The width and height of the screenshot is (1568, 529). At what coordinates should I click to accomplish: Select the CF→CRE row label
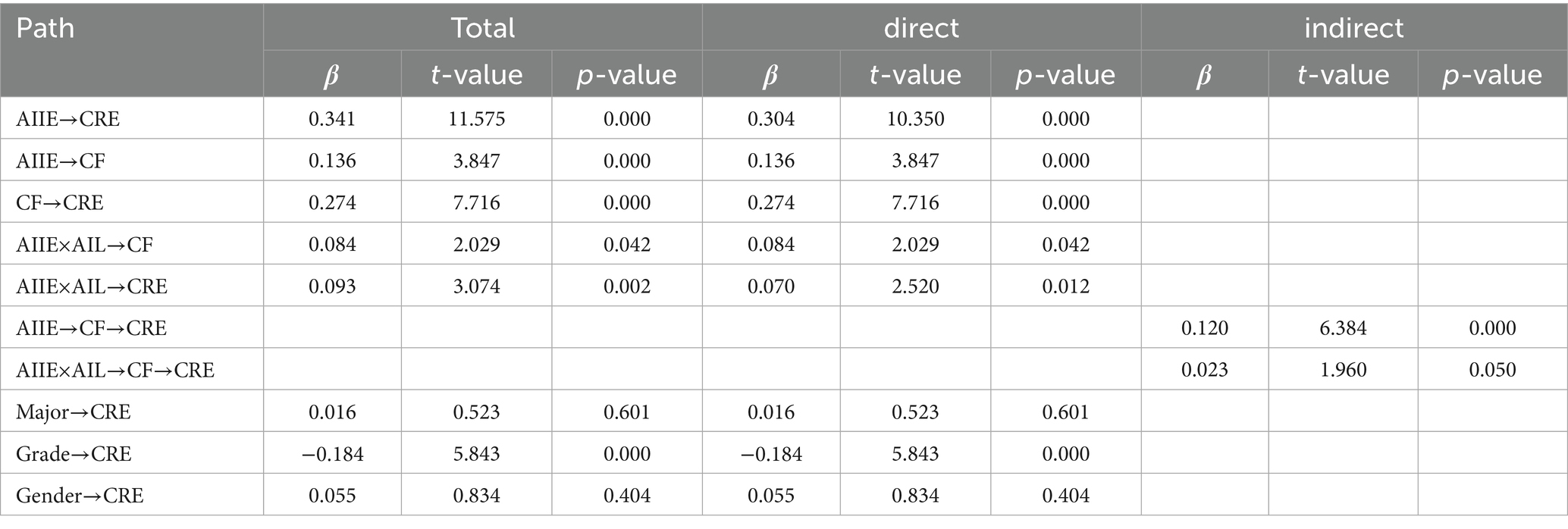(60, 202)
